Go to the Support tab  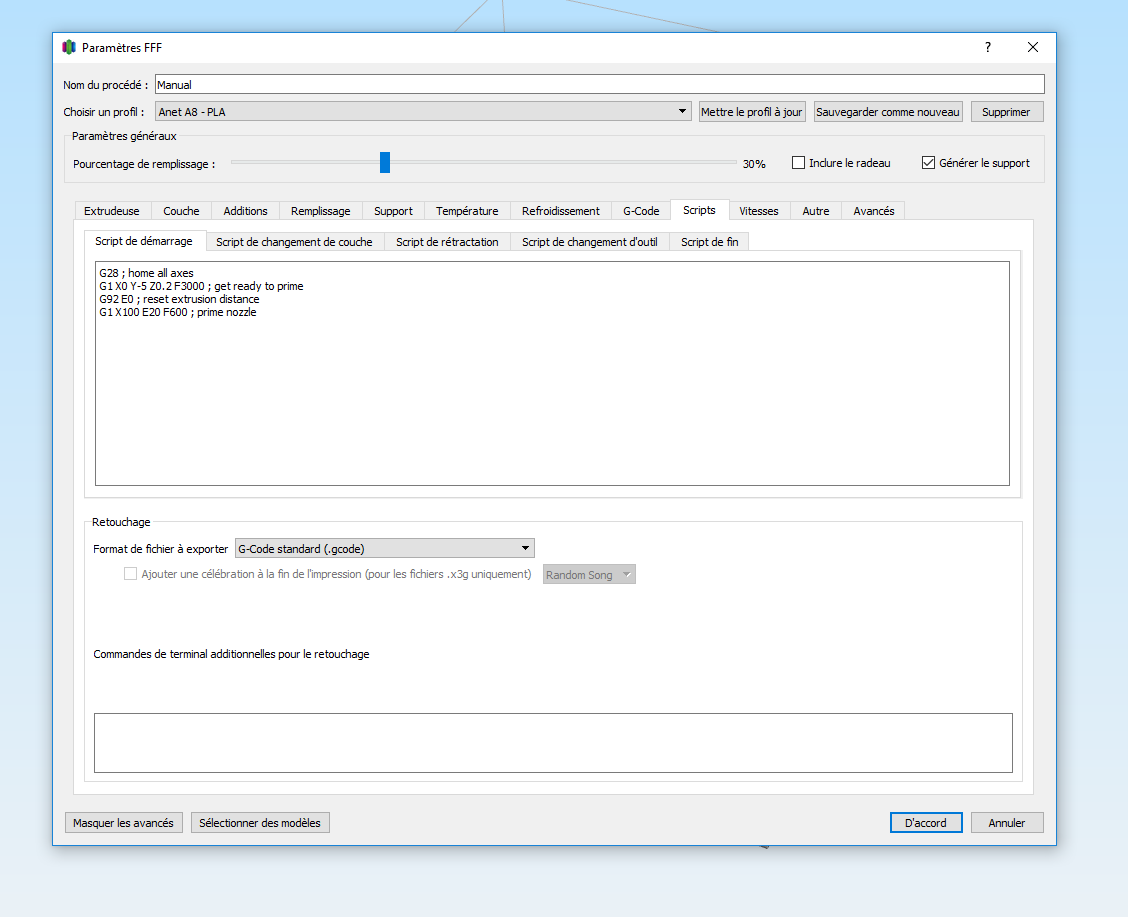[394, 211]
